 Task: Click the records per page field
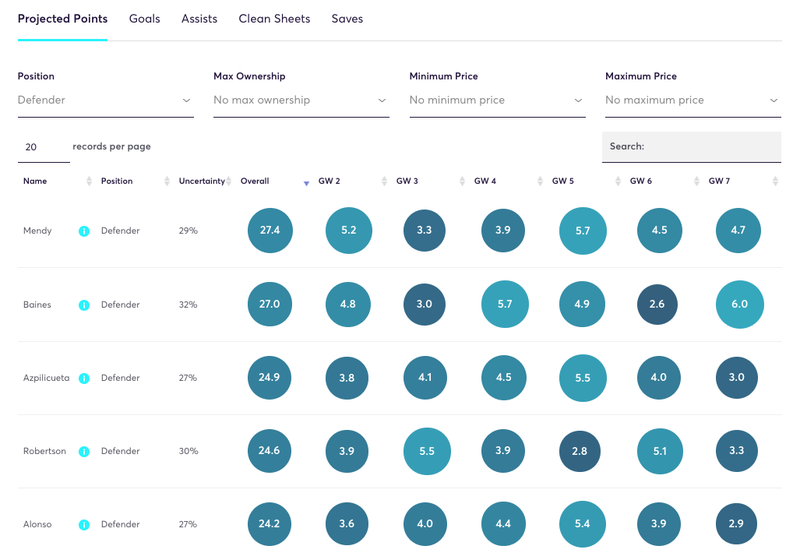point(44,147)
